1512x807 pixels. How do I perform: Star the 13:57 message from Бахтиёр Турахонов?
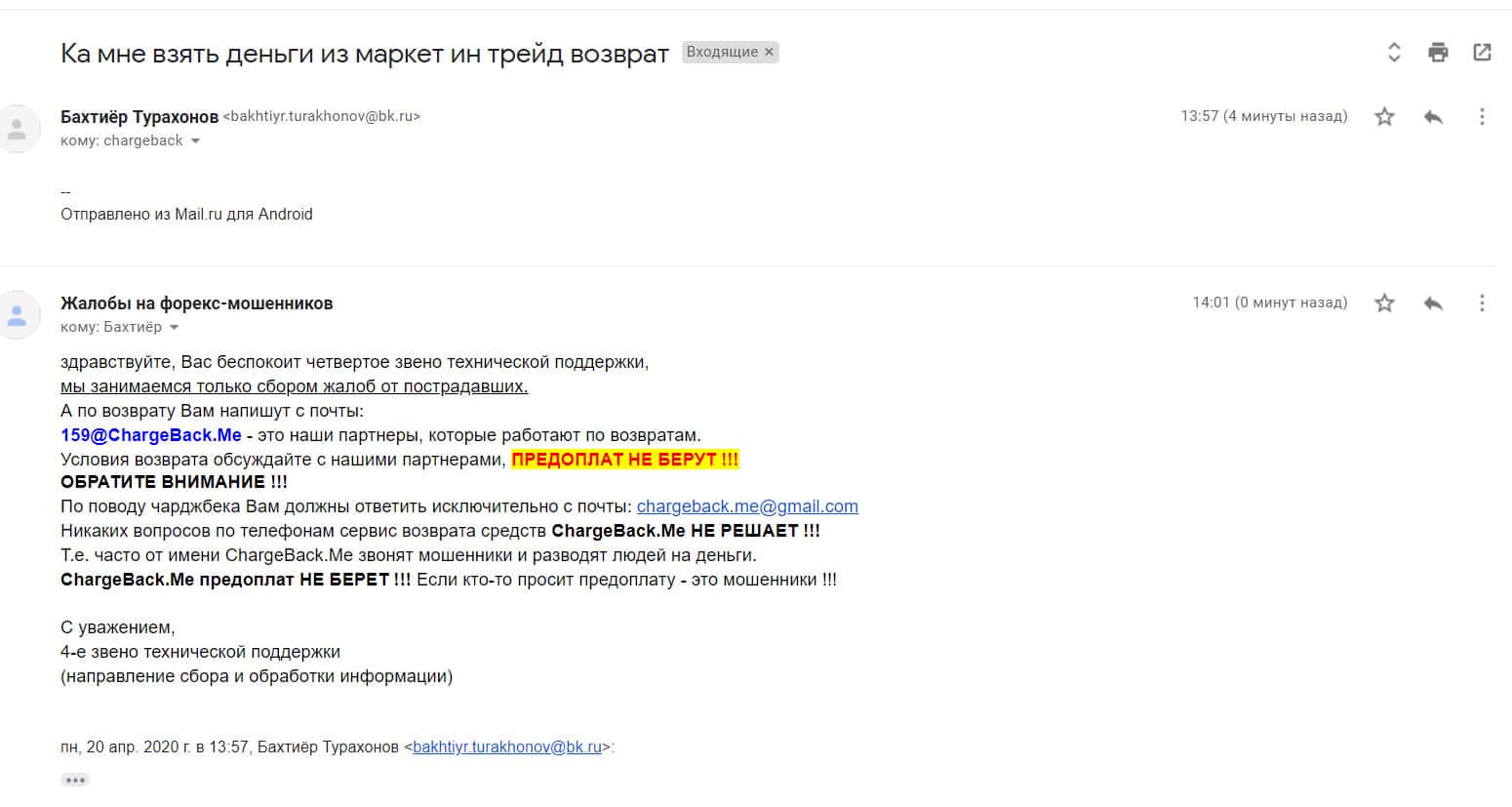1384,117
